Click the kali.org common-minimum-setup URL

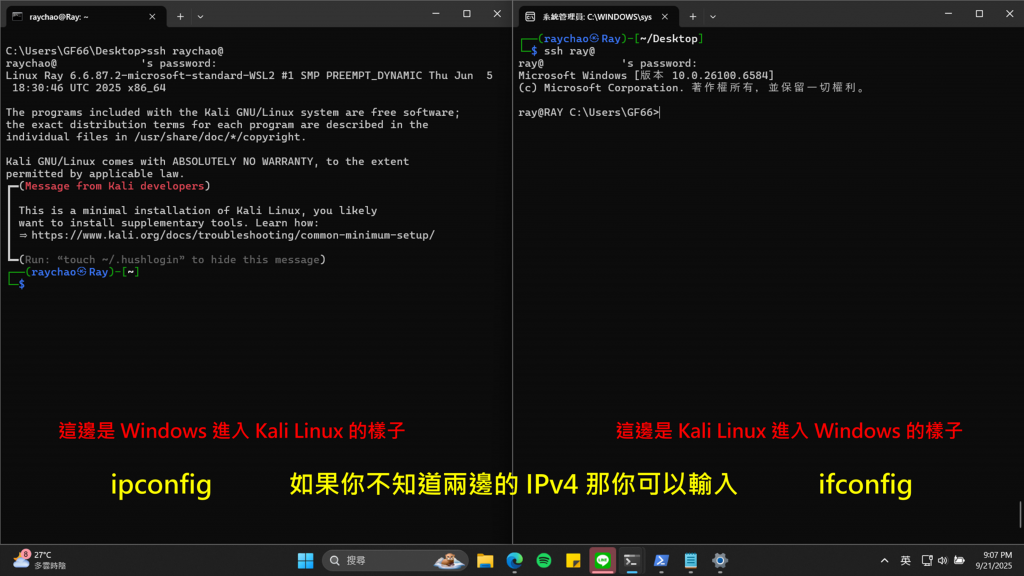[233, 235]
